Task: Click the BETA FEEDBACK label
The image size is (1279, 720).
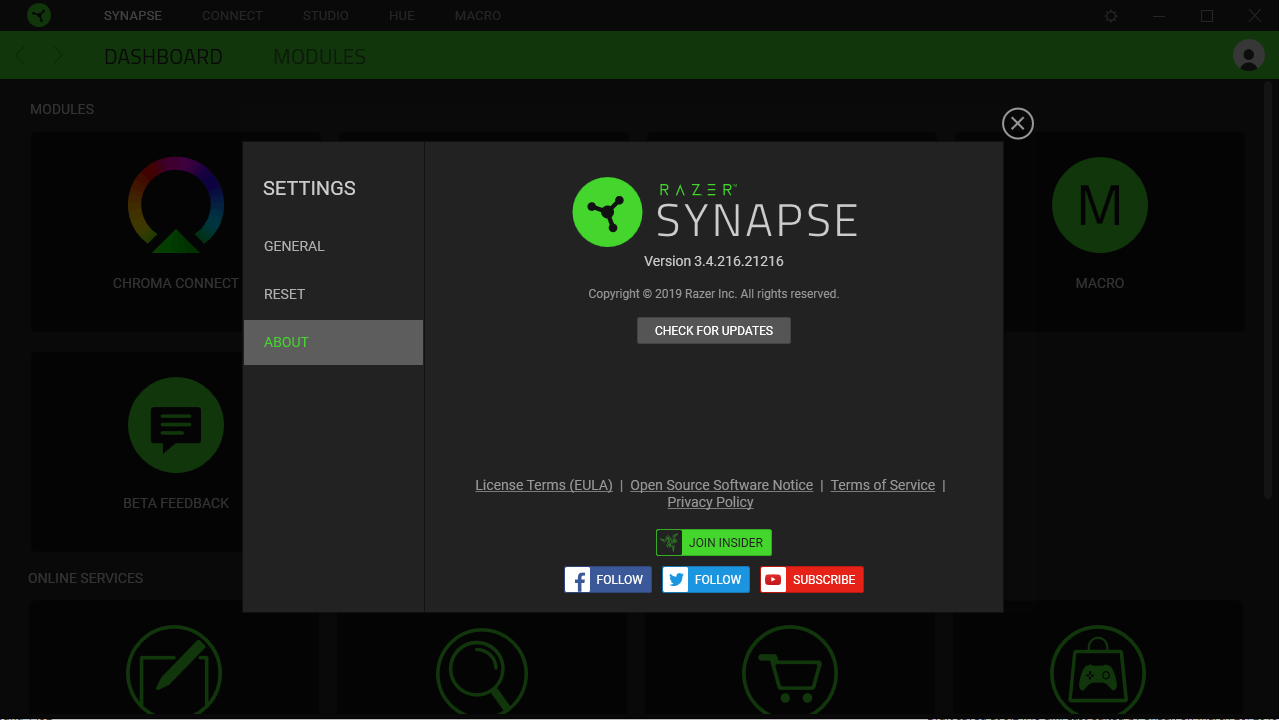Action: point(176,503)
